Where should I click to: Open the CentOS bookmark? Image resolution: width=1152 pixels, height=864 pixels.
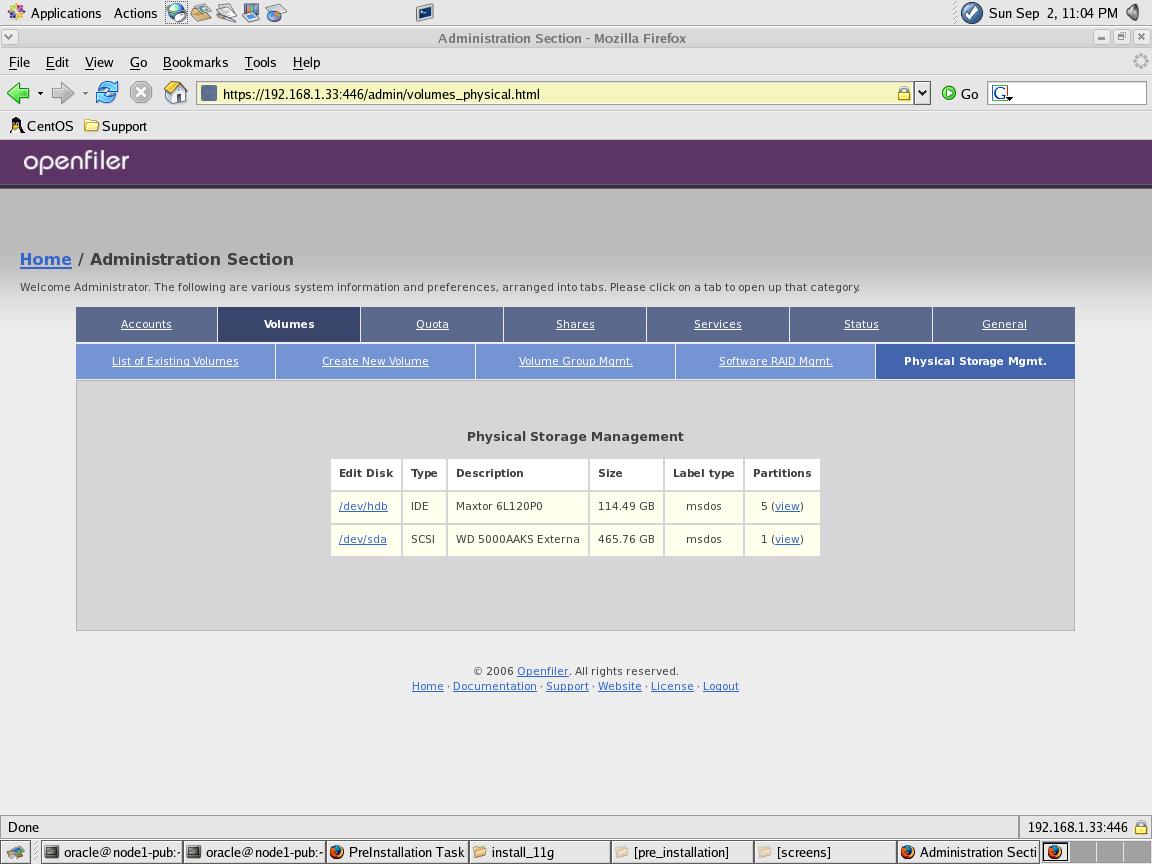43,126
